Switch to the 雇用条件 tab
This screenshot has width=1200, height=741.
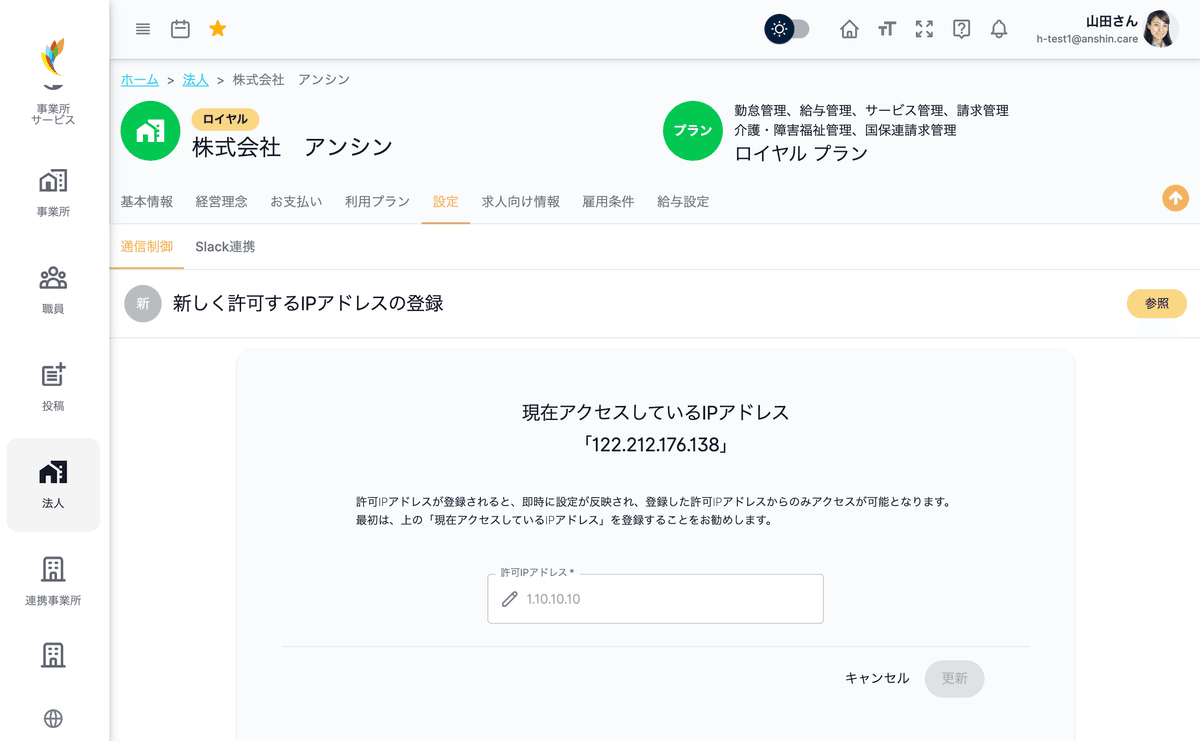(x=608, y=201)
